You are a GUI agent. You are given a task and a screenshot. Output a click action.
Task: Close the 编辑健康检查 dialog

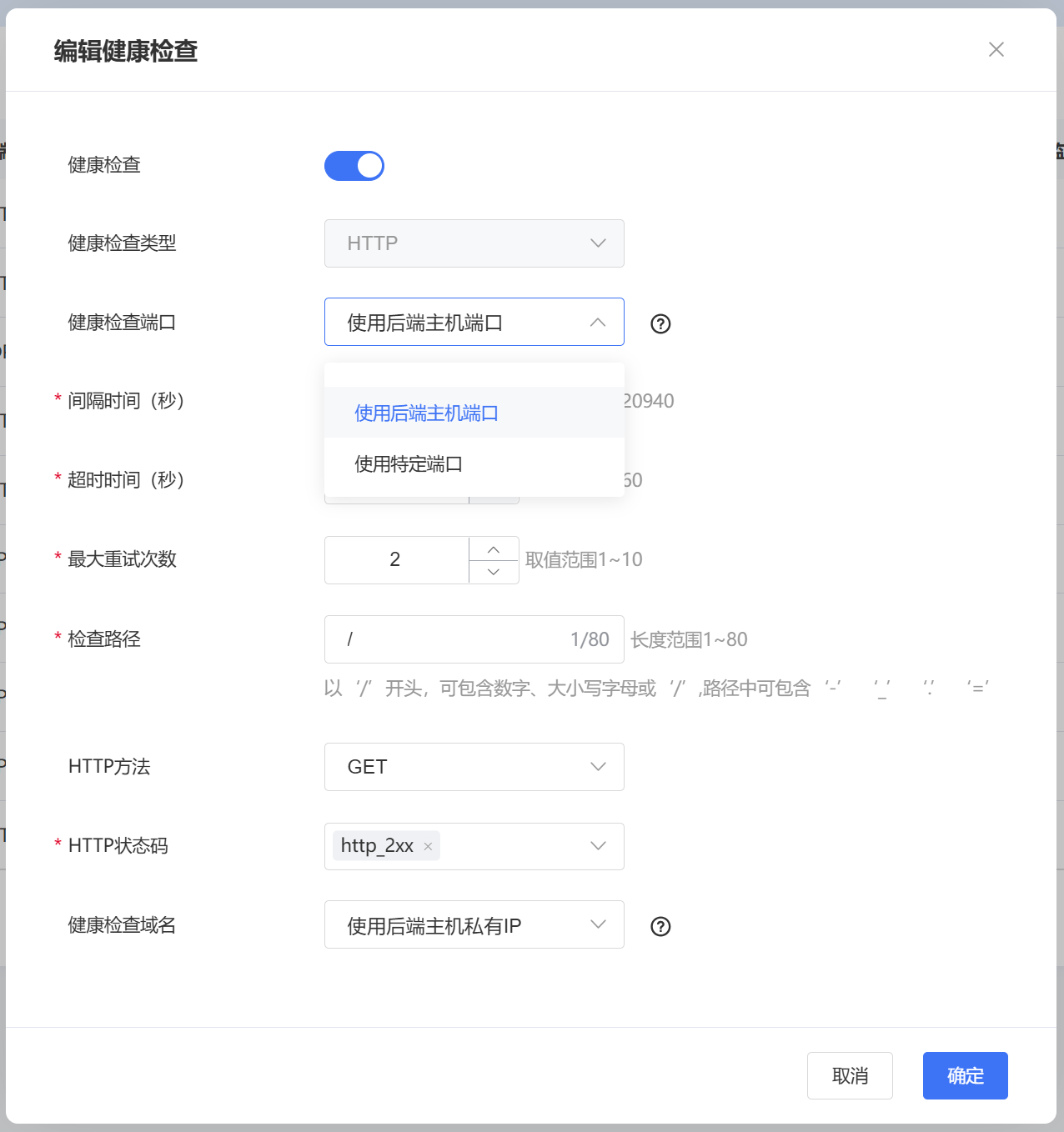[x=996, y=50]
